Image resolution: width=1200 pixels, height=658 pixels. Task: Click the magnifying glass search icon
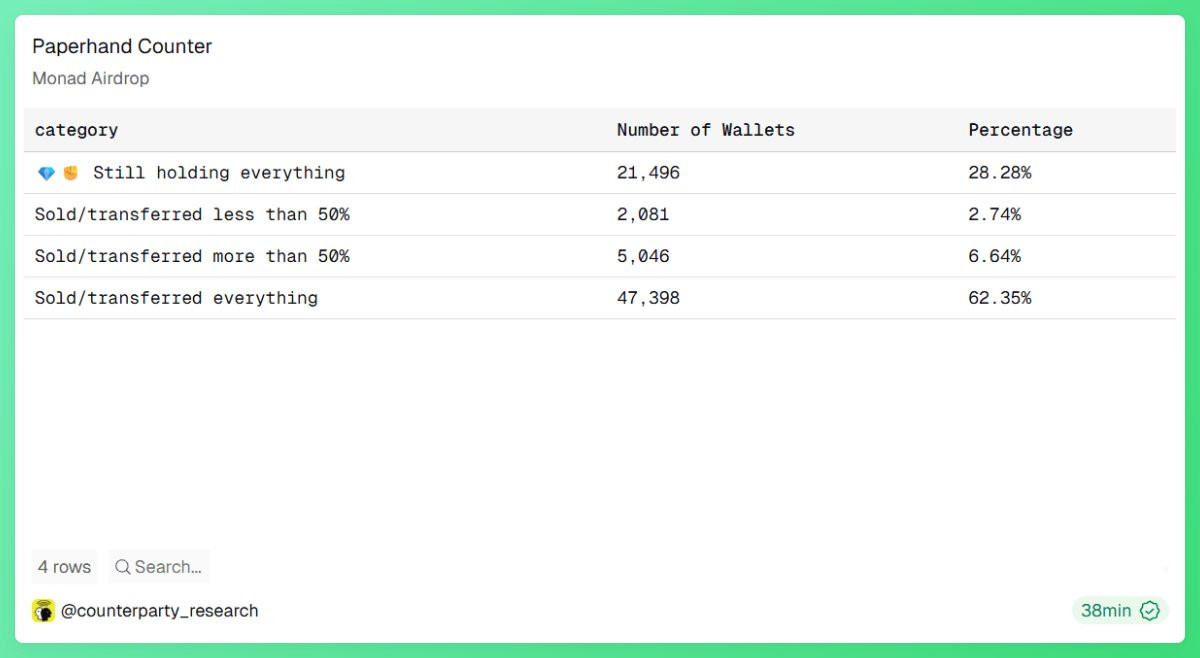click(x=123, y=567)
